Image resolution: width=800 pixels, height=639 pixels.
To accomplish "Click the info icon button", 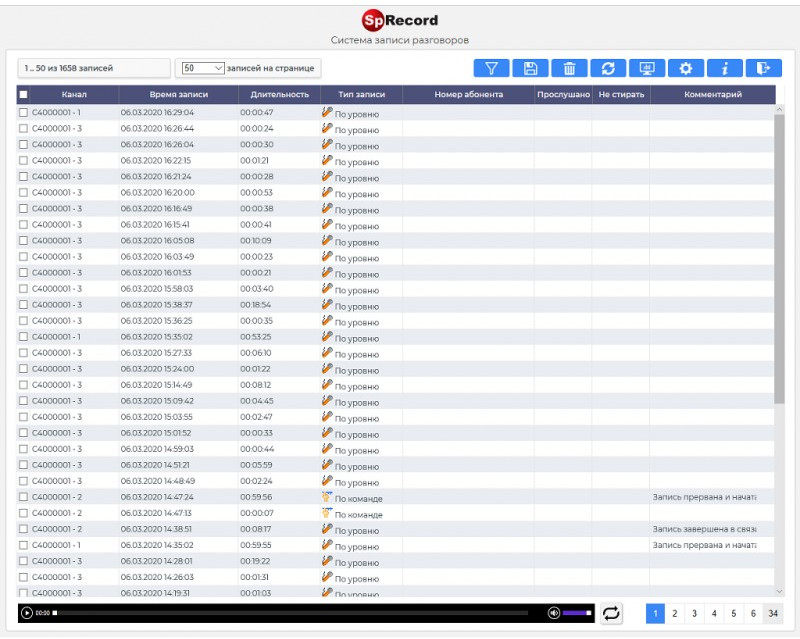I will pyautogui.click(x=725, y=68).
